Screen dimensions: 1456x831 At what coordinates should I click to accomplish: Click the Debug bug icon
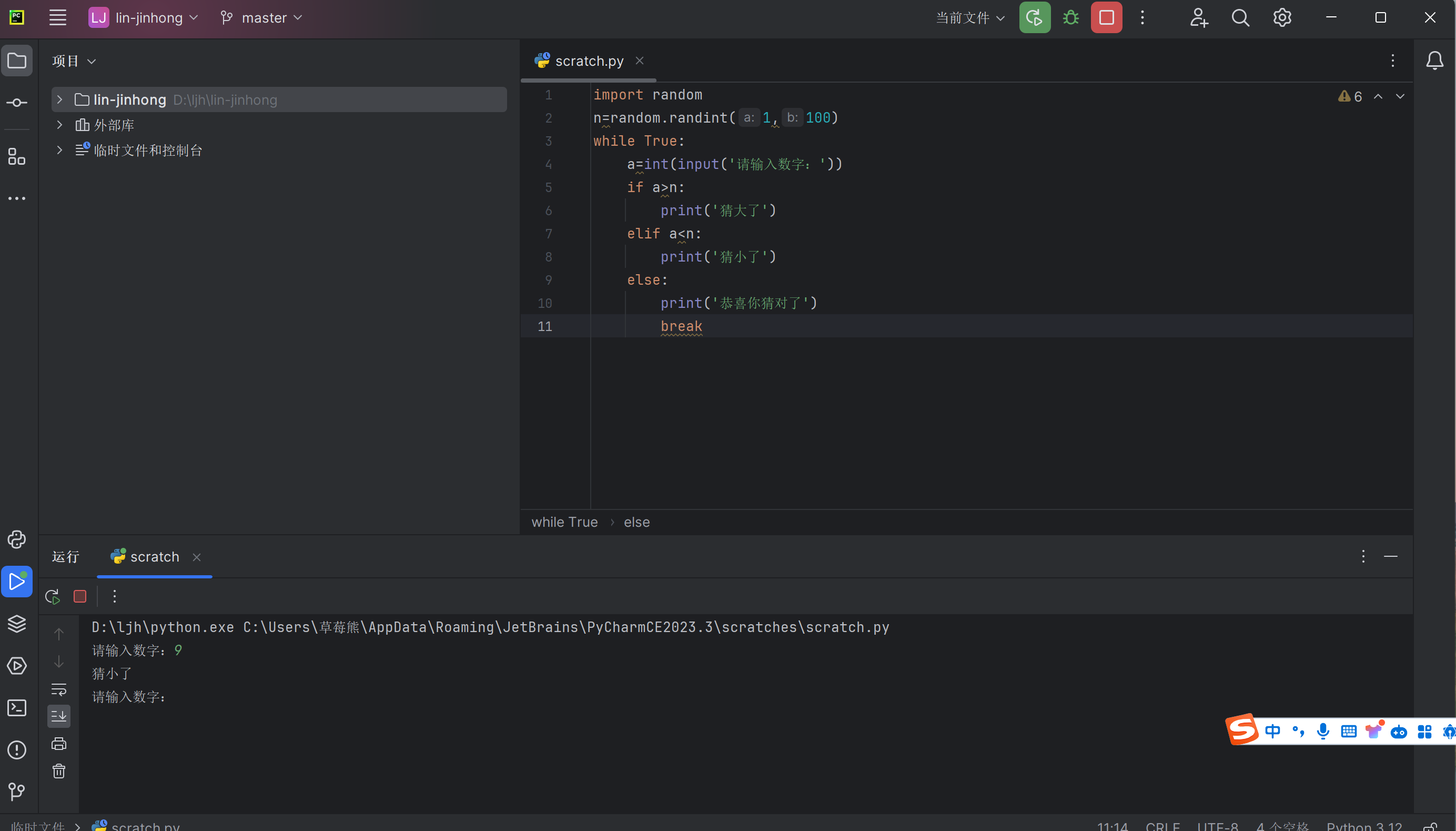tap(1070, 18)
